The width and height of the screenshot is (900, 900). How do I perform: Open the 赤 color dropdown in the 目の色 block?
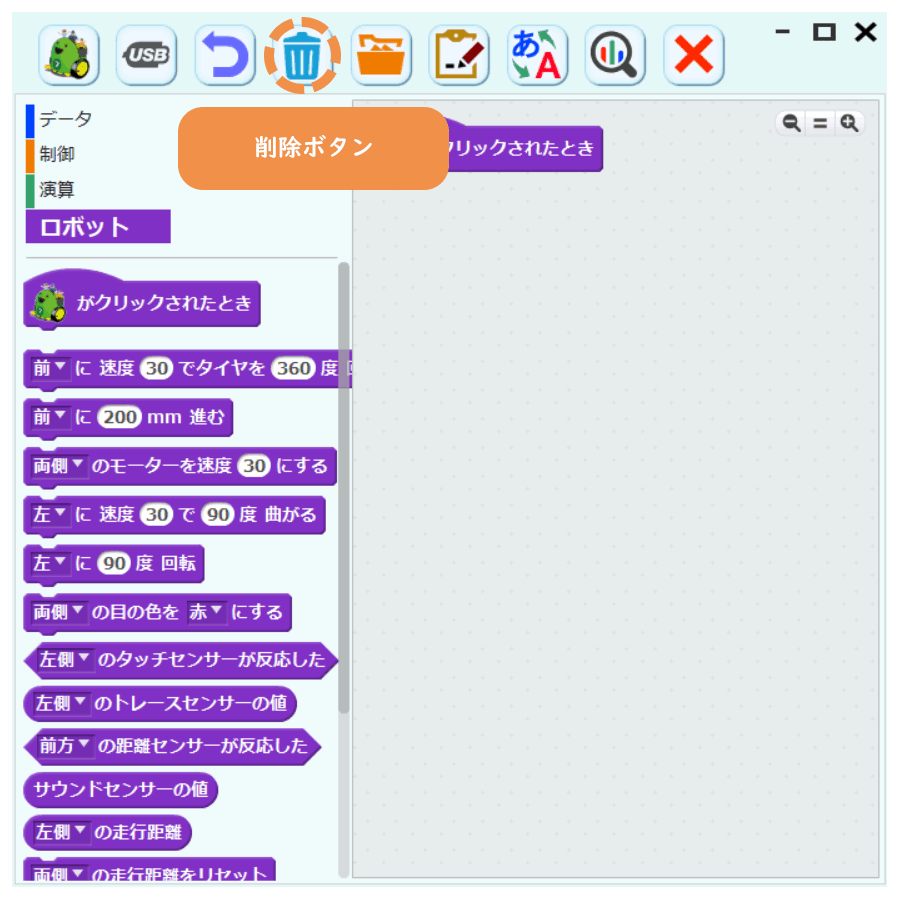click(x=206, y=612)
